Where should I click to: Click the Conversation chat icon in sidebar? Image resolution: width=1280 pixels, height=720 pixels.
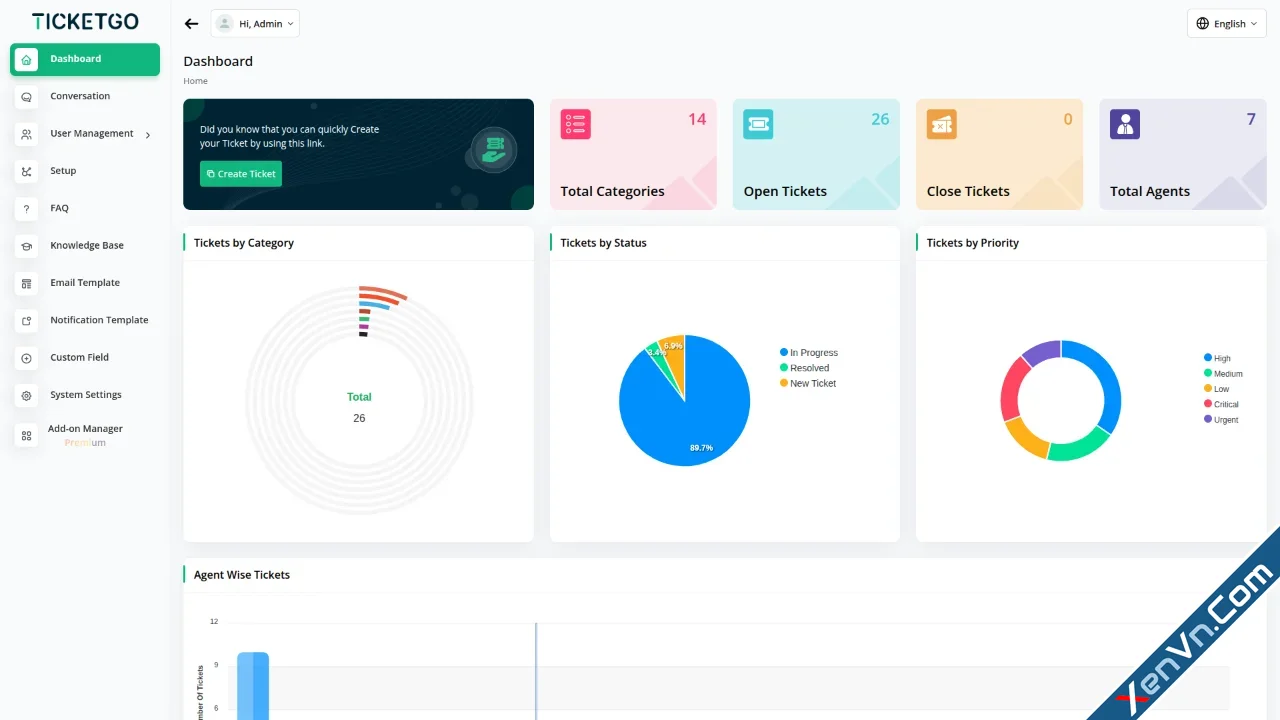tap(26, 97)
